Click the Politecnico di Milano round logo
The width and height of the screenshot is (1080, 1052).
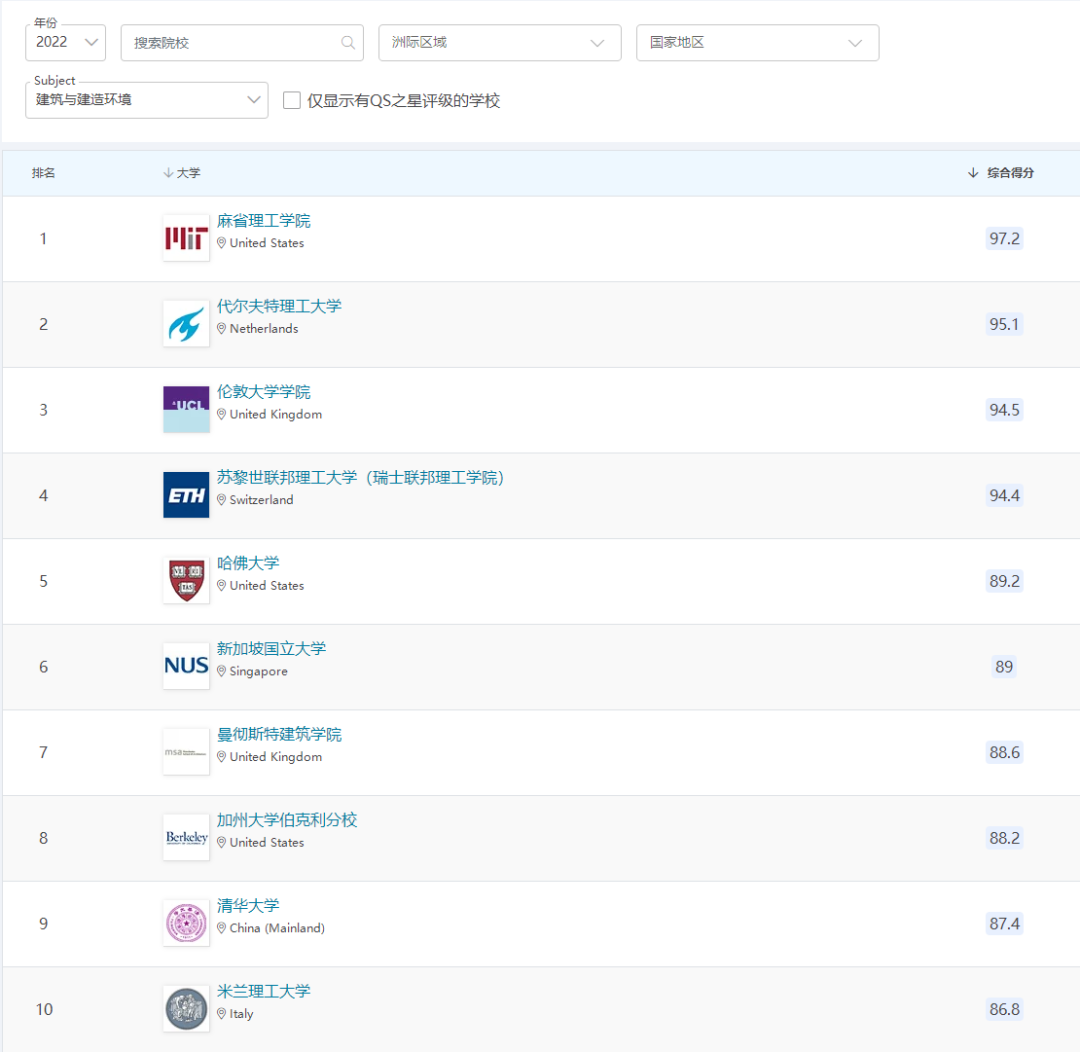(186, 1009)
